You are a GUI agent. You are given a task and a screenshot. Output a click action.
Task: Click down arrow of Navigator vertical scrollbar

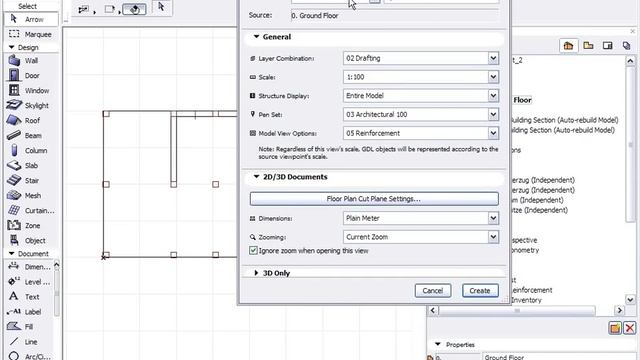click(630, 300)
